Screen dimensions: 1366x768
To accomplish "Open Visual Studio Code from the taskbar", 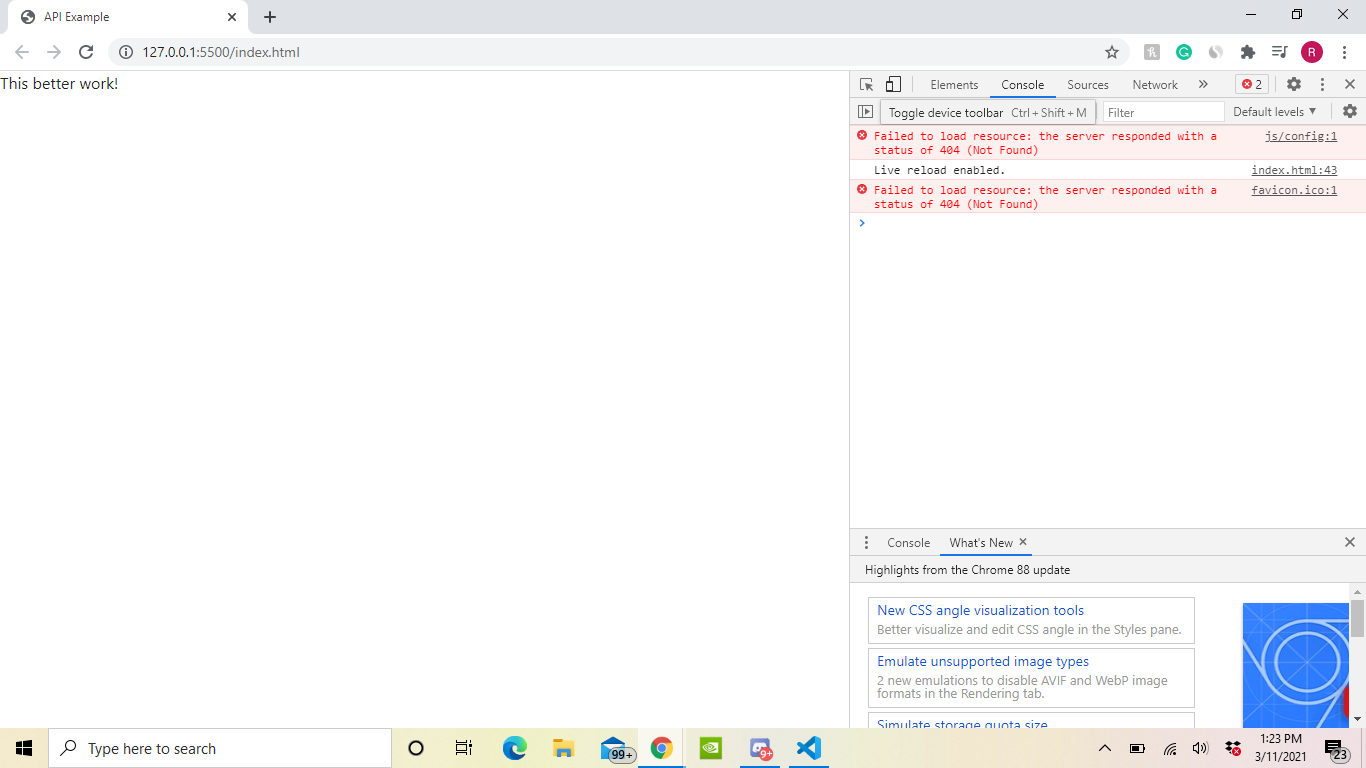I will tap(809, 748).
